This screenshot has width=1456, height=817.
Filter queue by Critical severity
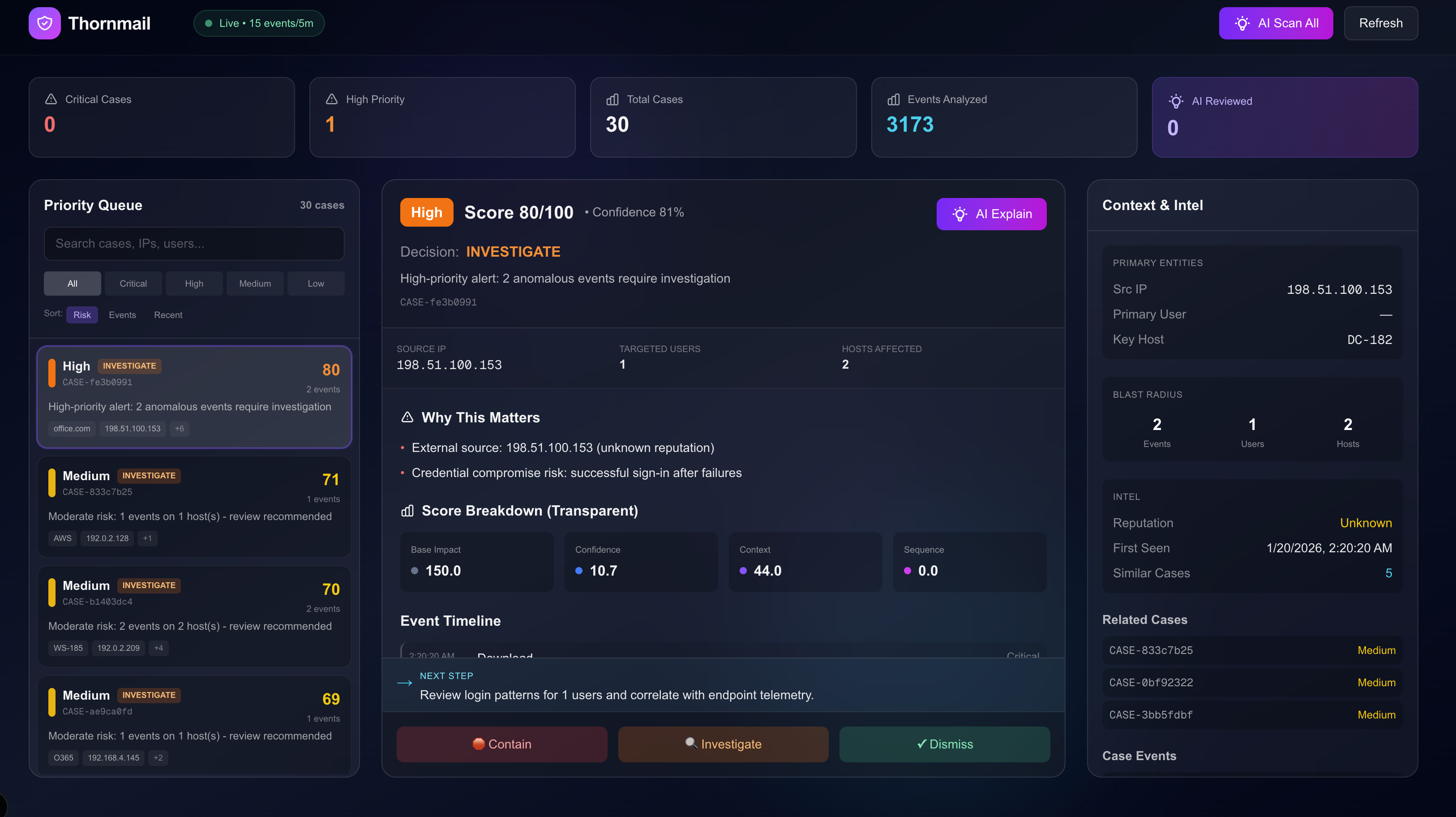pyautogui.click(x=133, y=283)
